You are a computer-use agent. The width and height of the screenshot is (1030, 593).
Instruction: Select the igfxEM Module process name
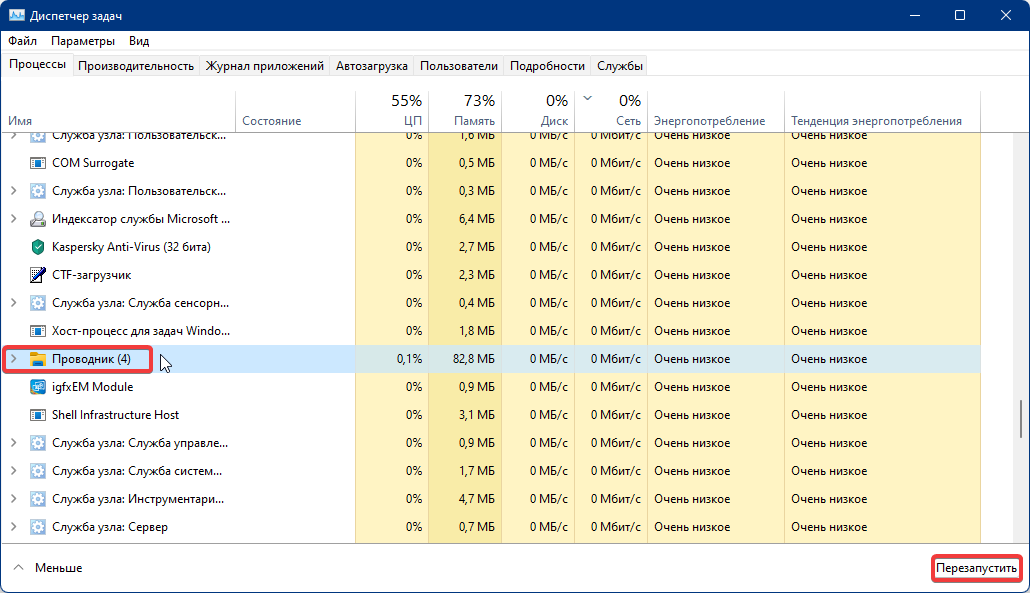coord(93,387)
